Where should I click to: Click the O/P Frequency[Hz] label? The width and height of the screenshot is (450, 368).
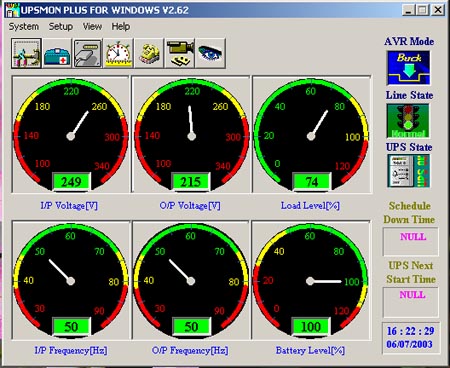click(x=190, y=350)
